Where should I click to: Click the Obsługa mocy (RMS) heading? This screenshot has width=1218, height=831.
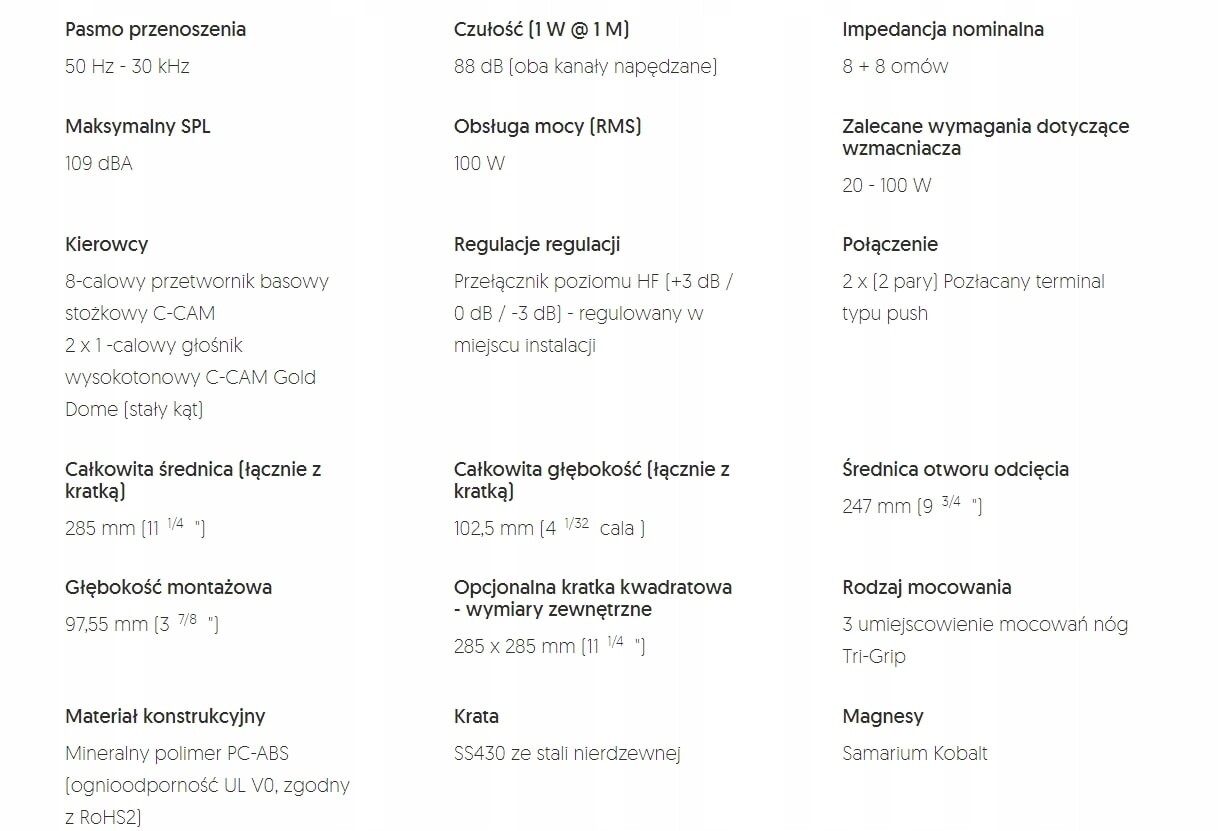pos(547,126)
